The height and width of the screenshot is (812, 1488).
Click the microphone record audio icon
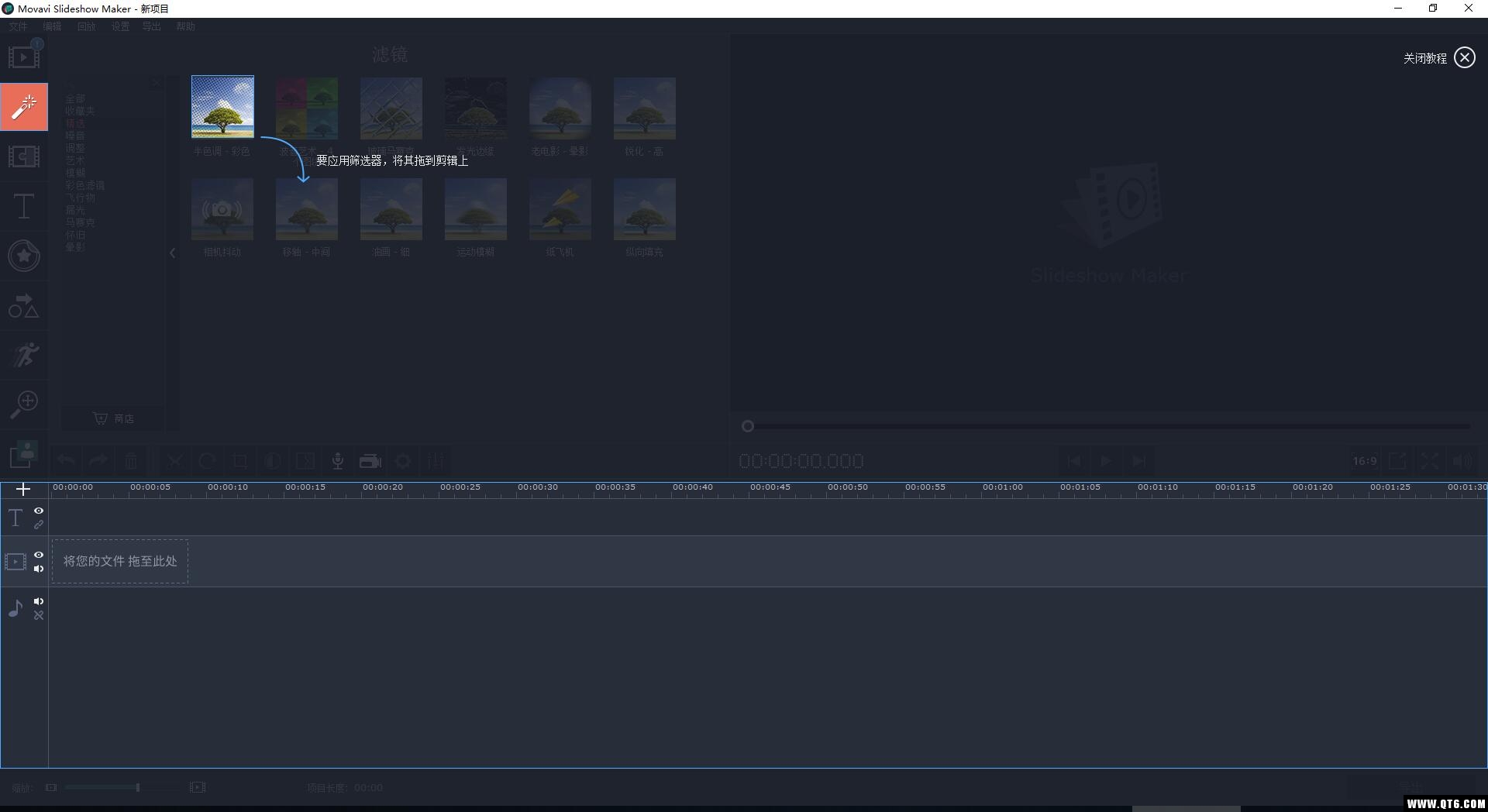click(338, 461)
